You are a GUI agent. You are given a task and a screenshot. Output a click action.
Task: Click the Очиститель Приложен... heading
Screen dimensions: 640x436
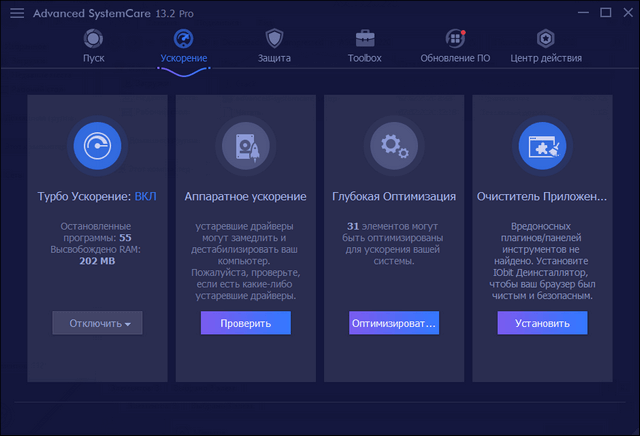coord(542,196)
